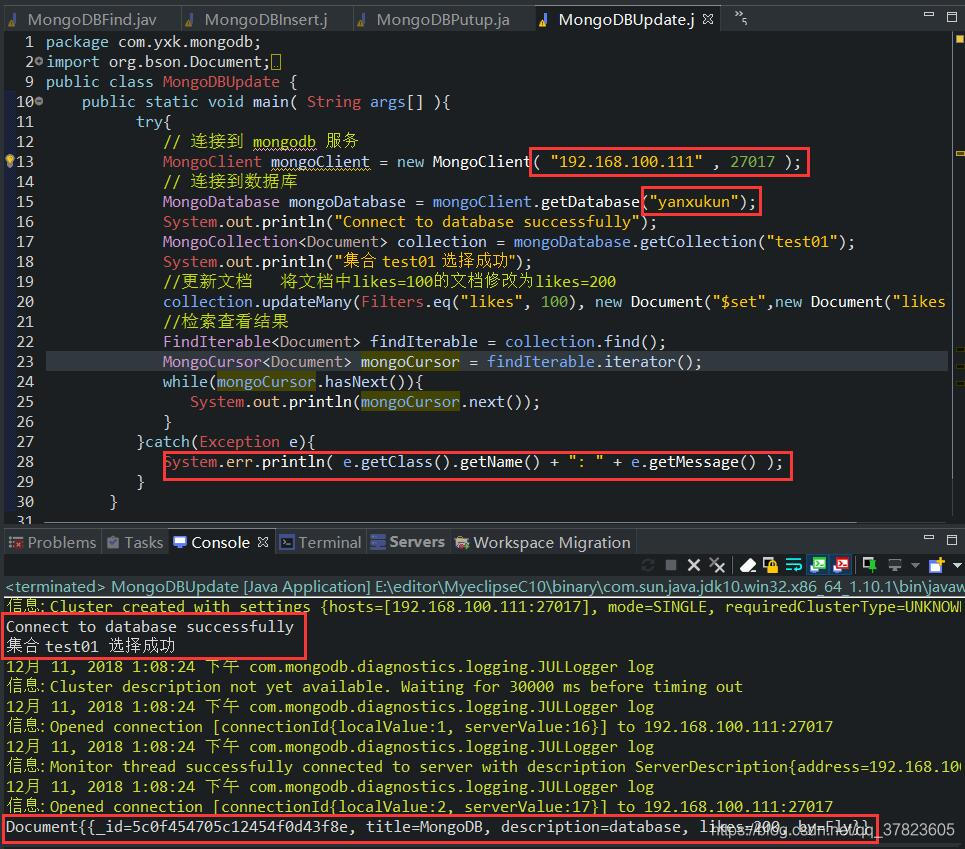Toggle show console on standard output
Viewport: 965px width, 849px height.
(818, 564)
